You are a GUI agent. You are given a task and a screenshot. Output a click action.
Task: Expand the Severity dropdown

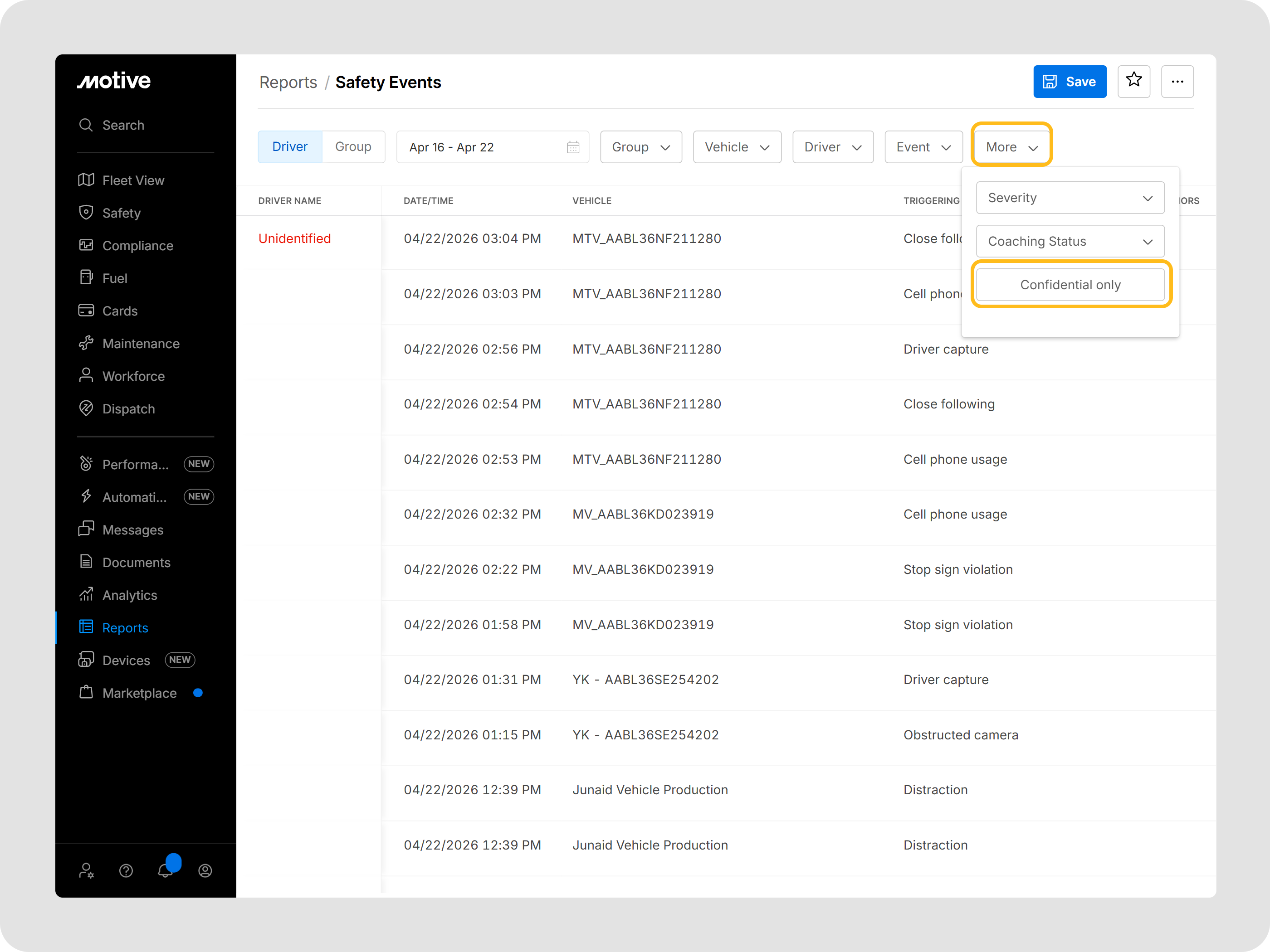1070,198
